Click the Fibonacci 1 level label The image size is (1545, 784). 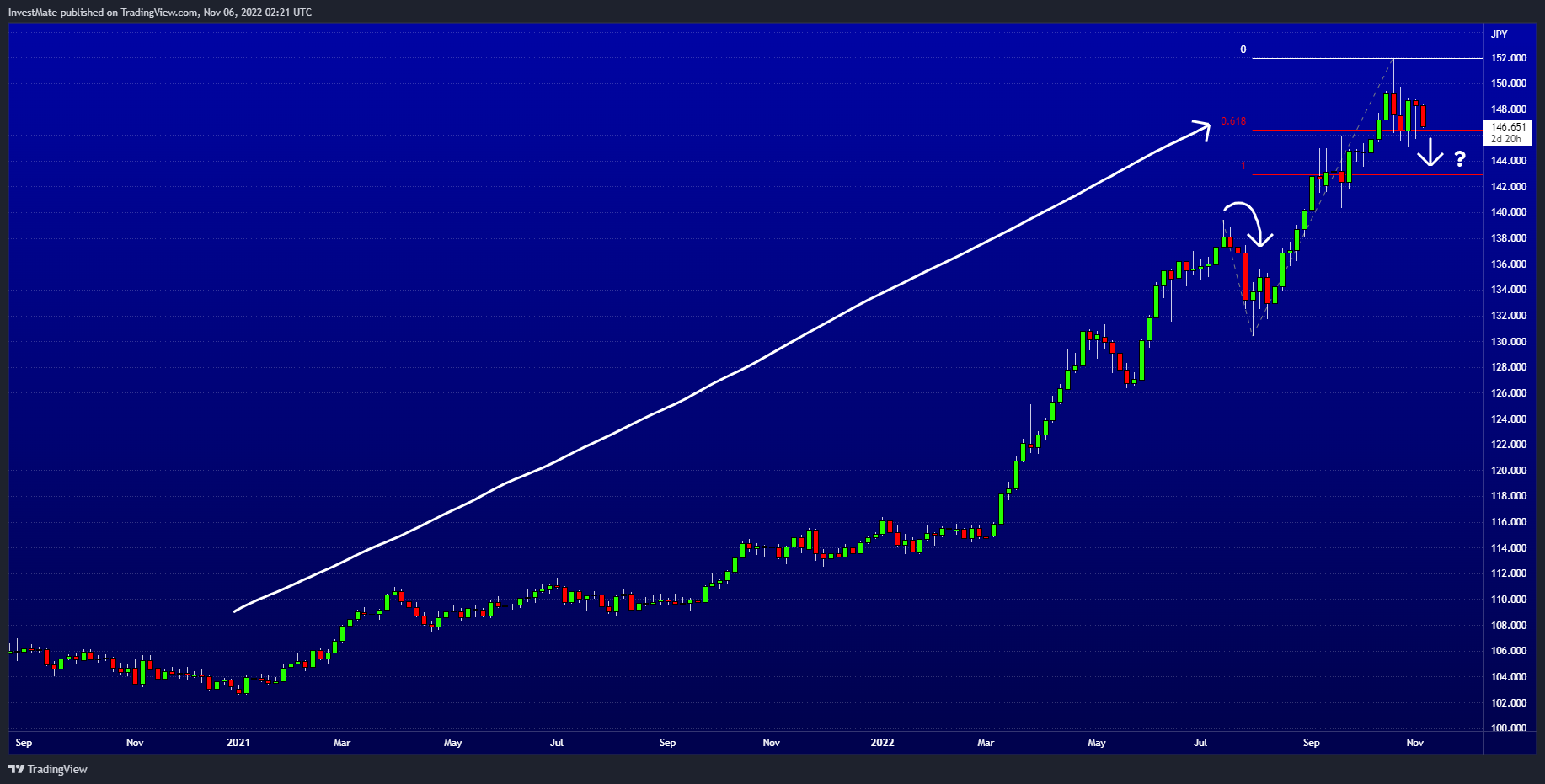(1243, 166)
